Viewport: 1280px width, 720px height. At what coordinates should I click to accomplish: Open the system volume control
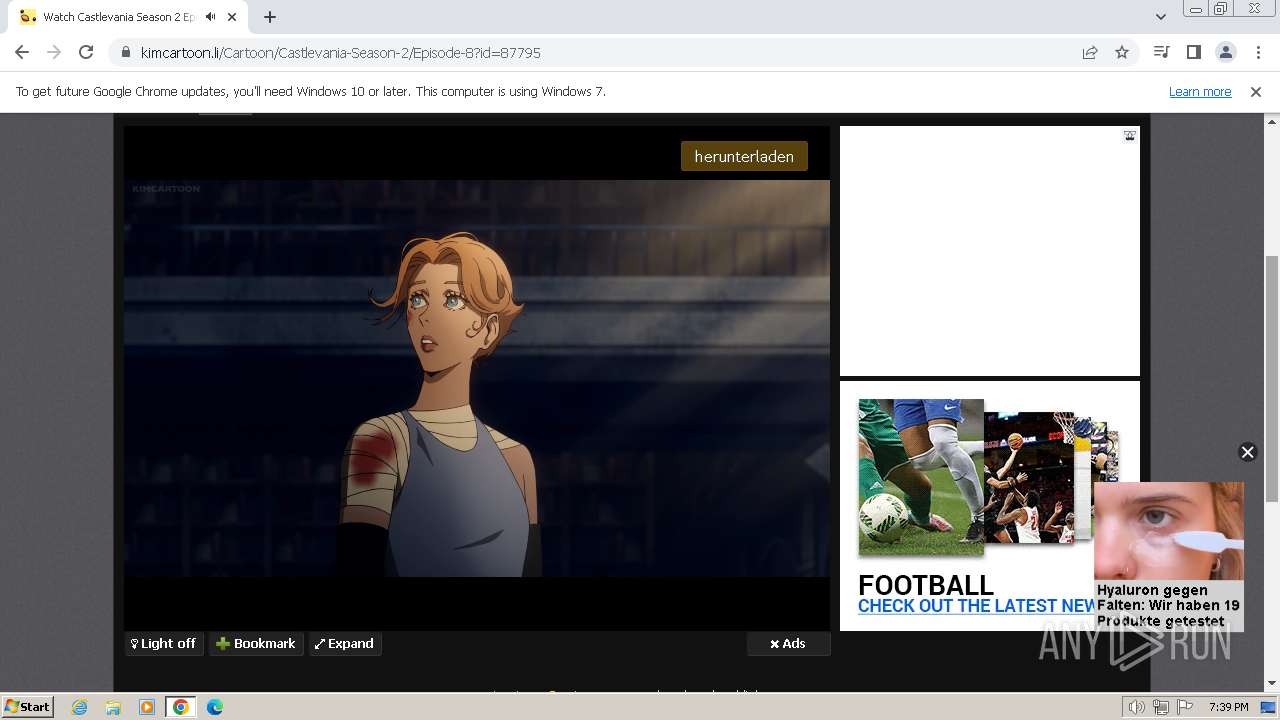point(1137,707)
